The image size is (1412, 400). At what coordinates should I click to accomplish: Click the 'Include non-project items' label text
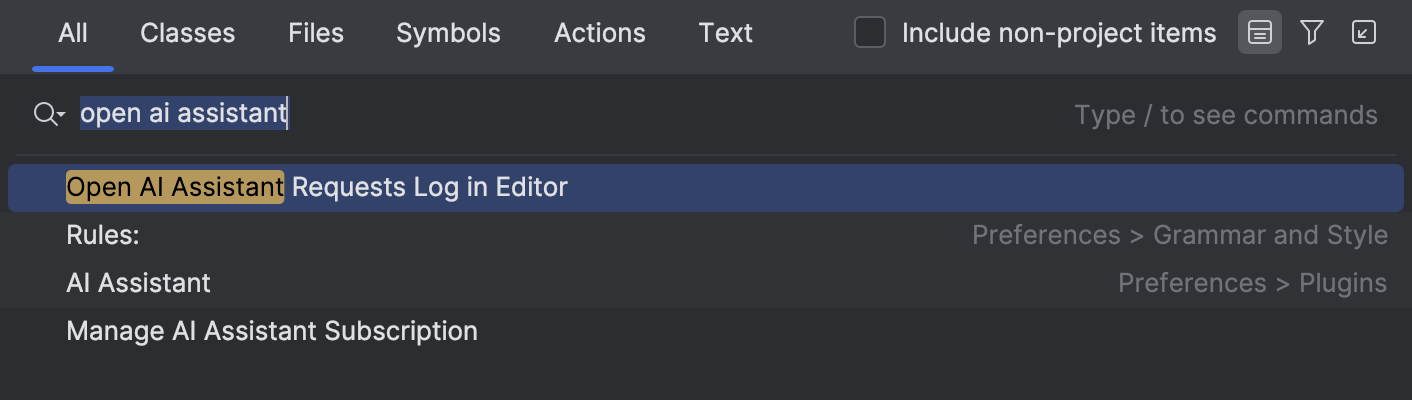click(1059, 33)
